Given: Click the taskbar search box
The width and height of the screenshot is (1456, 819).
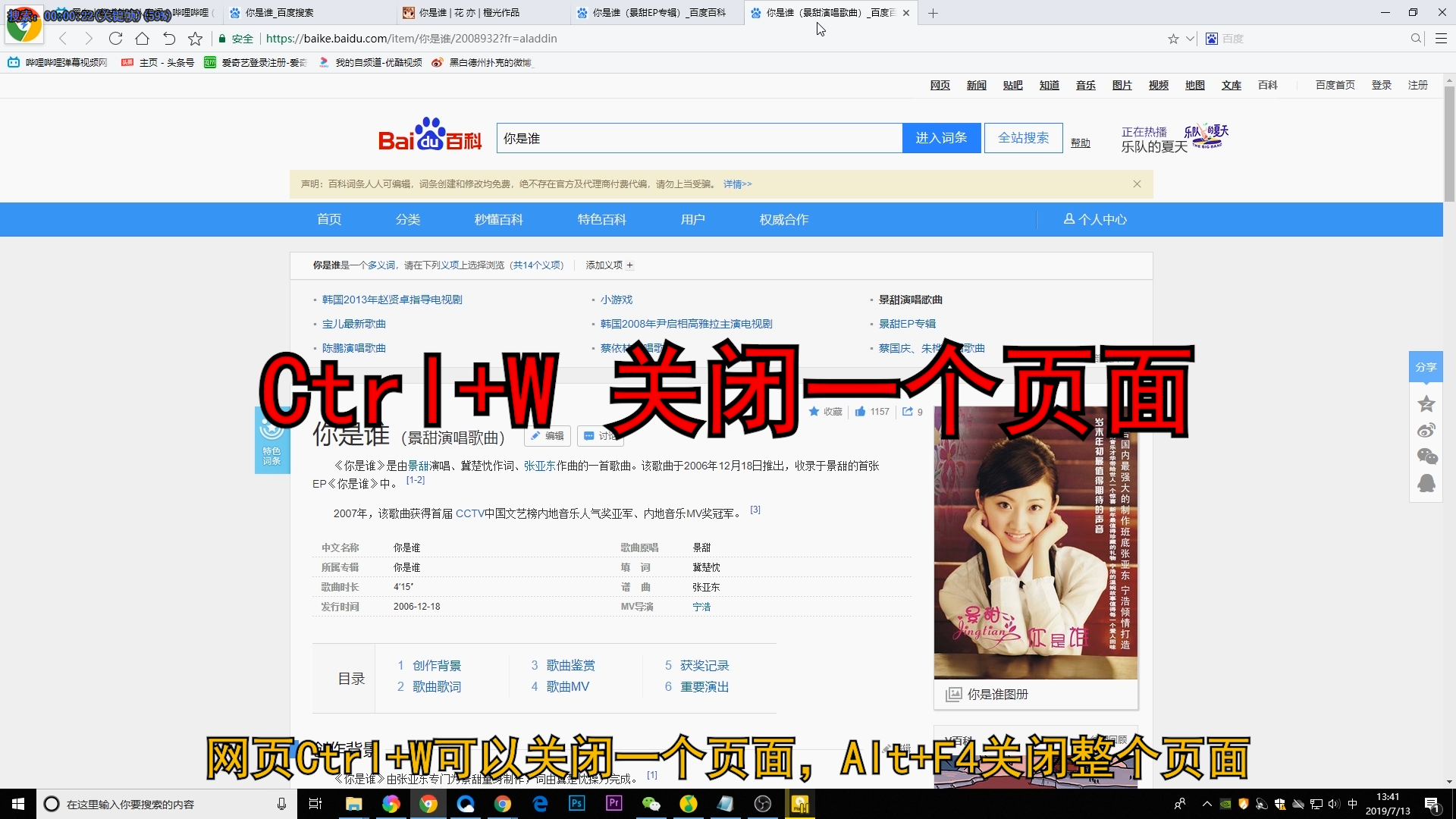Looking at the screenshot, I should (x=167, y=804).
